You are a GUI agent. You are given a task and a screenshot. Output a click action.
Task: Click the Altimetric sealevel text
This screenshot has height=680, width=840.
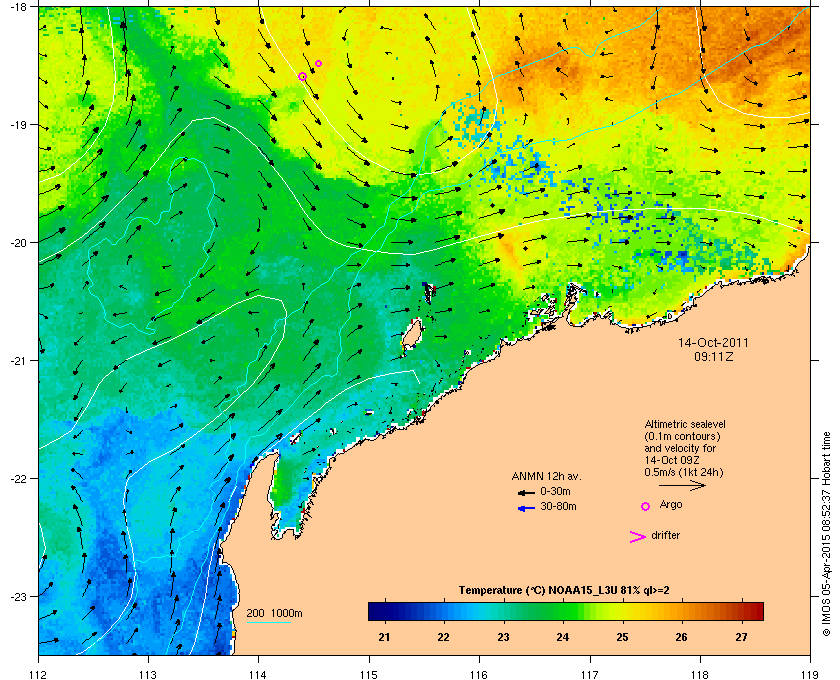(x=685, y=424)
